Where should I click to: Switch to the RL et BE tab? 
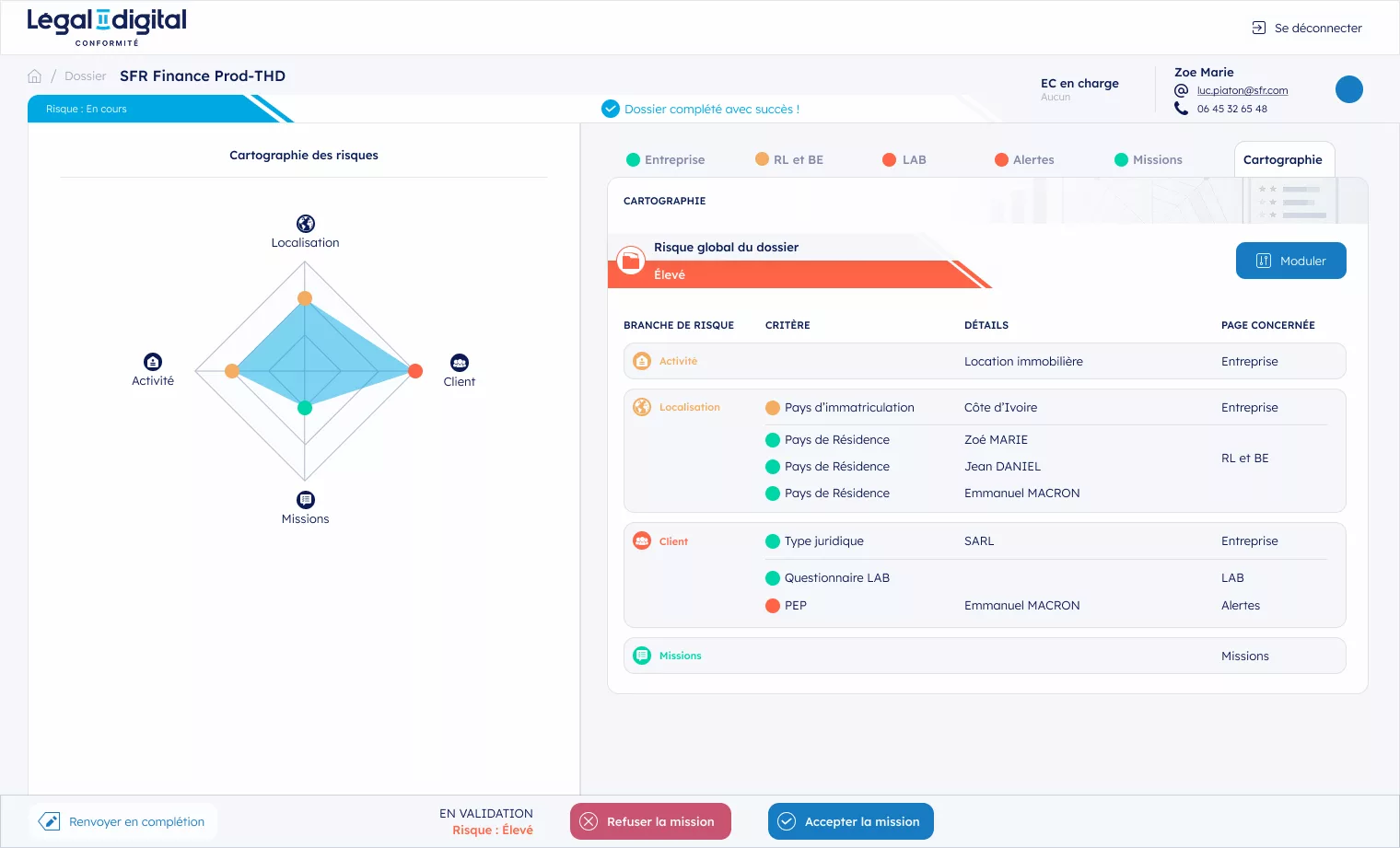click(x=789, y=159)
